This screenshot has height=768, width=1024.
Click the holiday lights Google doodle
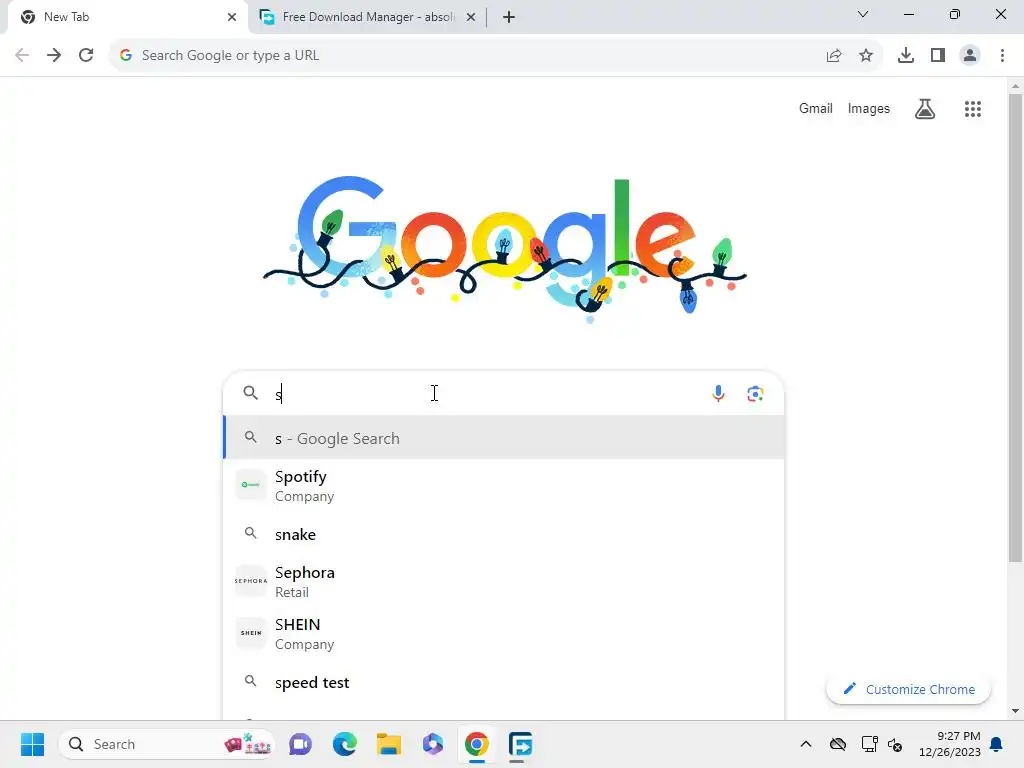click(504, 248)
